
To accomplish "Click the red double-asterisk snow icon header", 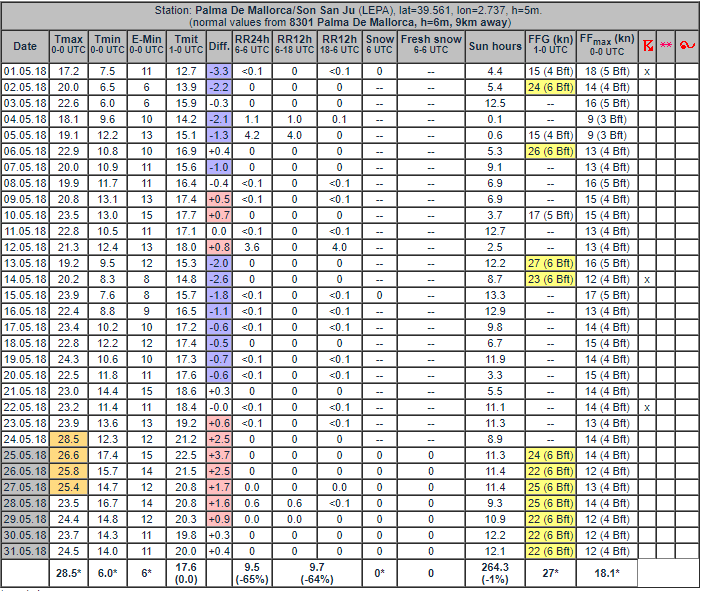I will pos(666,46).
